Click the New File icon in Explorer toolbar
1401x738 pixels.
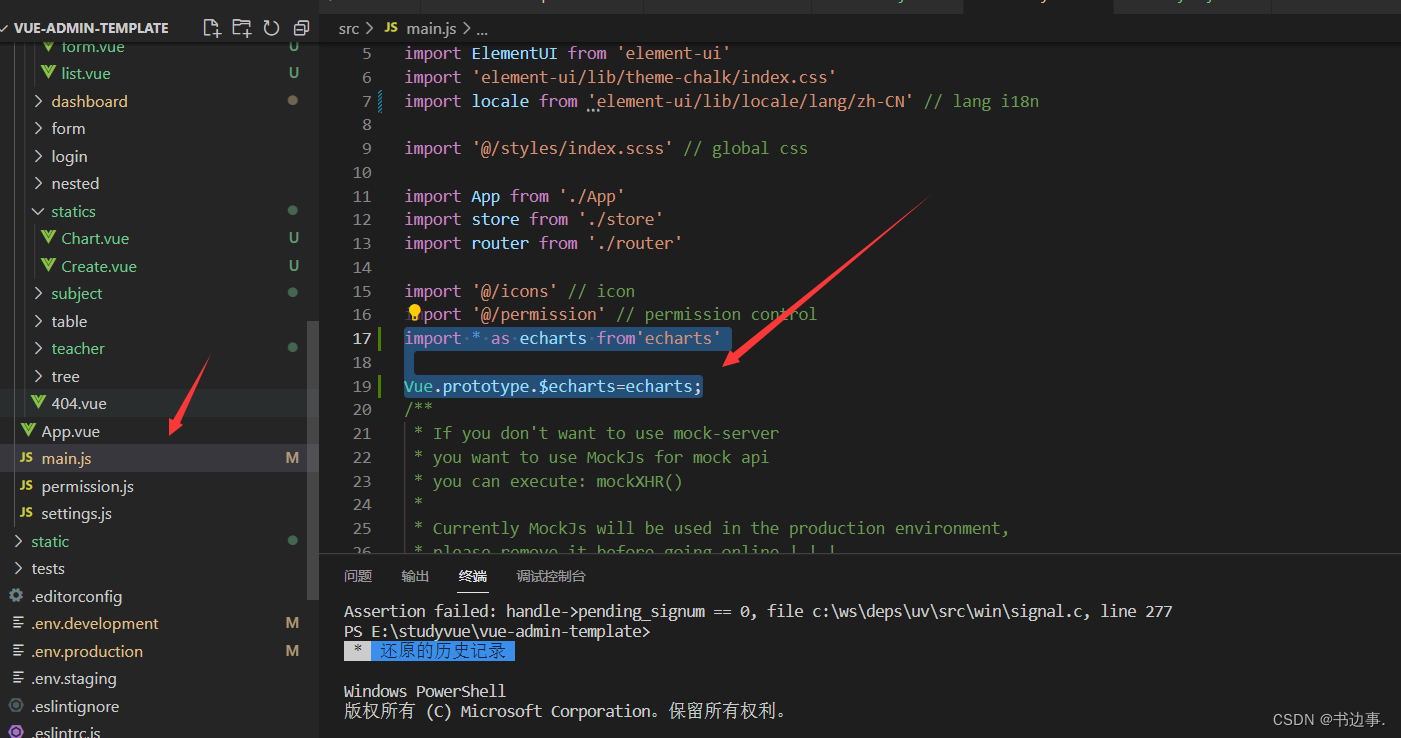(x=211, y=28)
